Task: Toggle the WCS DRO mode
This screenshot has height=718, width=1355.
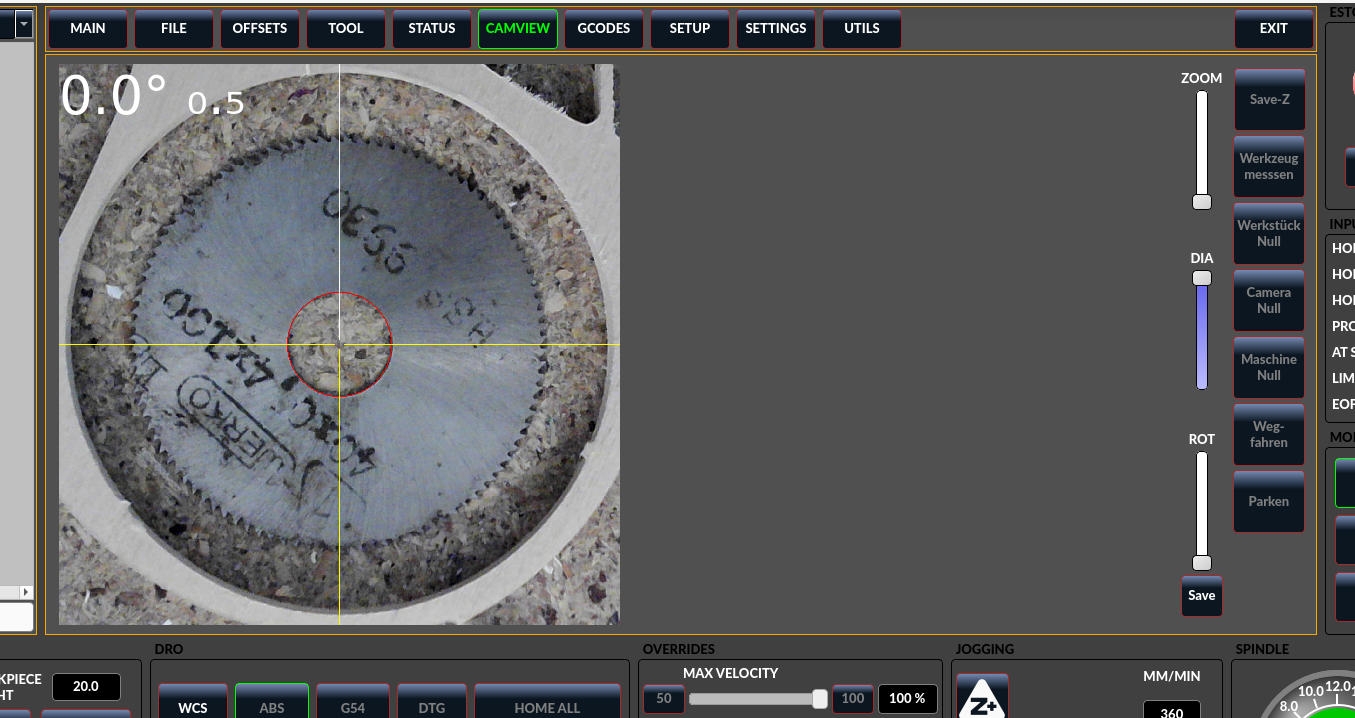Action: tap(193, 703)
